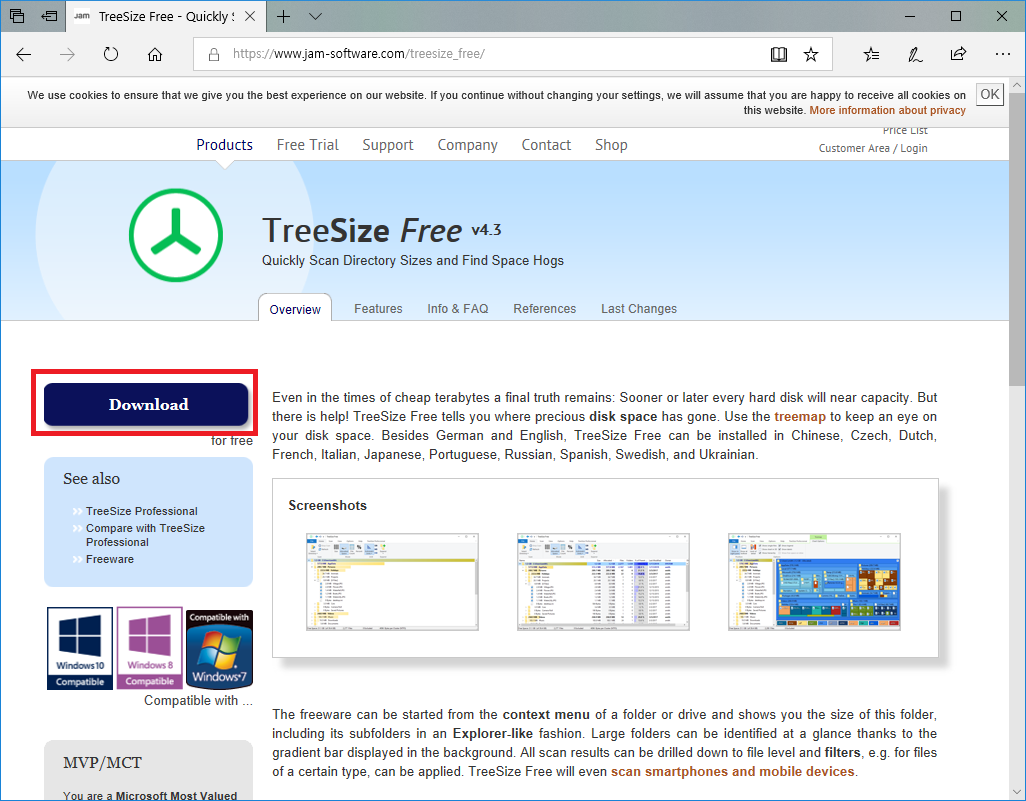Select the Overview tab
Viewport: 1026px width, 801px height.
295,309
